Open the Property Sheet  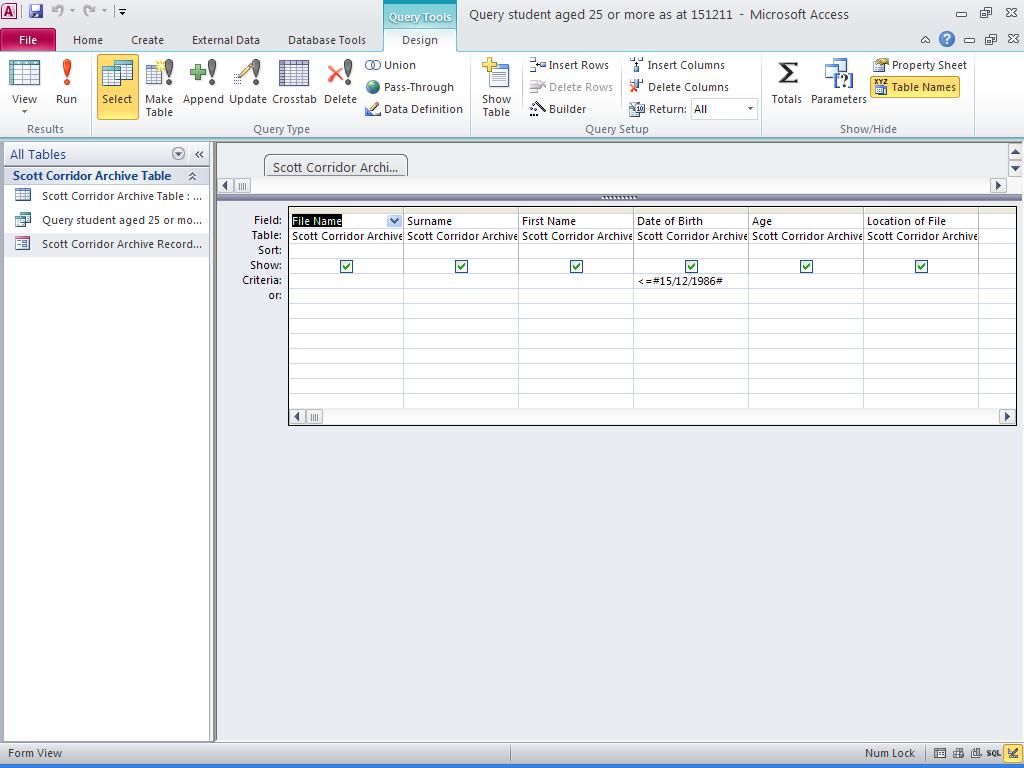tap(920, 65)
